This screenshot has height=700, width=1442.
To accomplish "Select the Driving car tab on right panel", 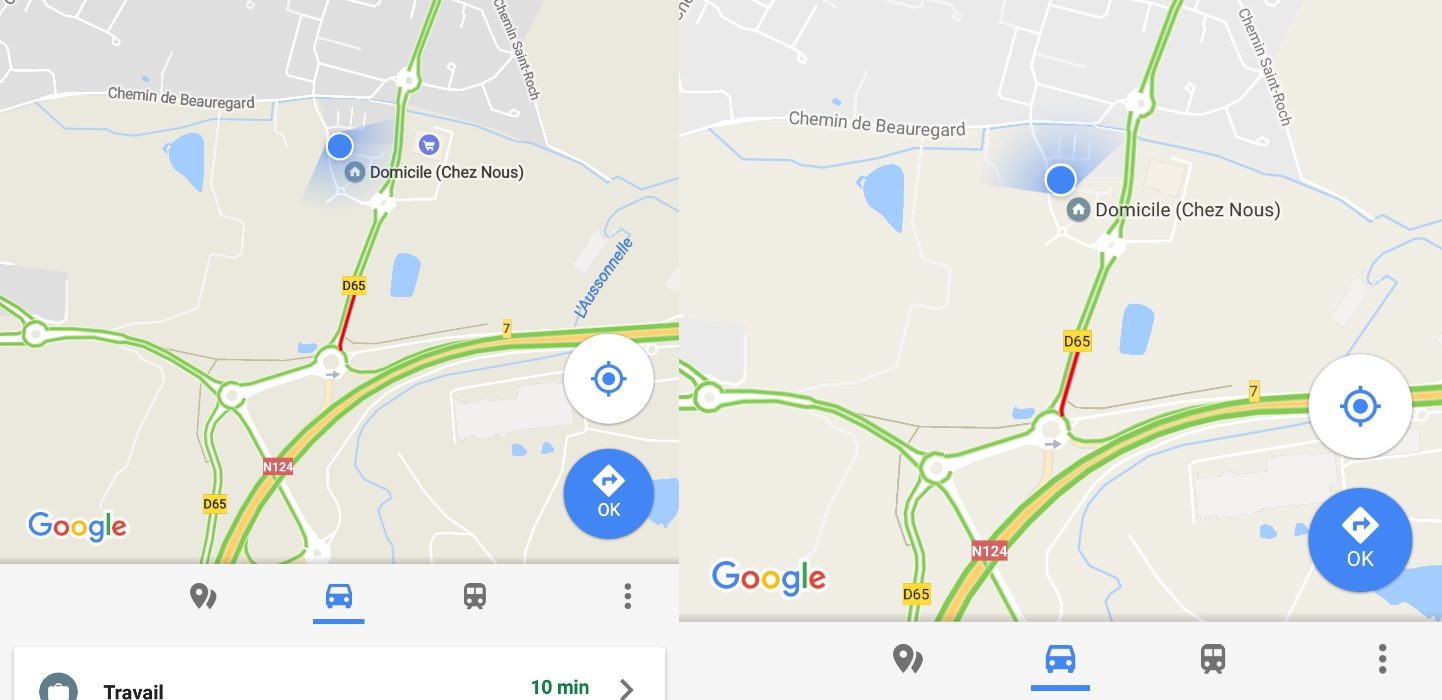I will 1060,659.
